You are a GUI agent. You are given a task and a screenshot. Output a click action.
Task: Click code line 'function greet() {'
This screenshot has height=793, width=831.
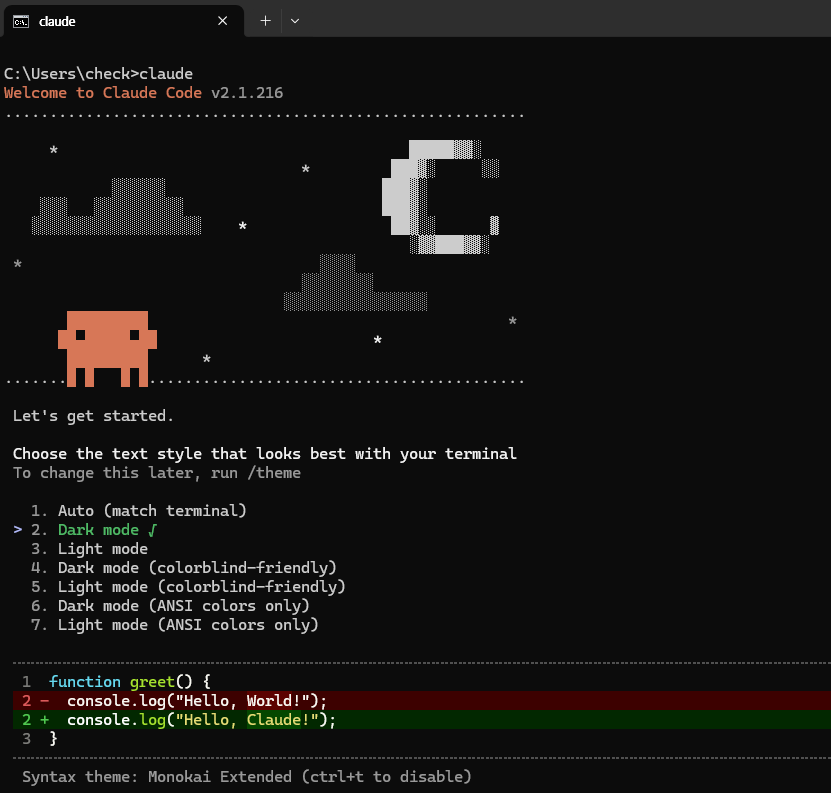click(x=130, y=682)
